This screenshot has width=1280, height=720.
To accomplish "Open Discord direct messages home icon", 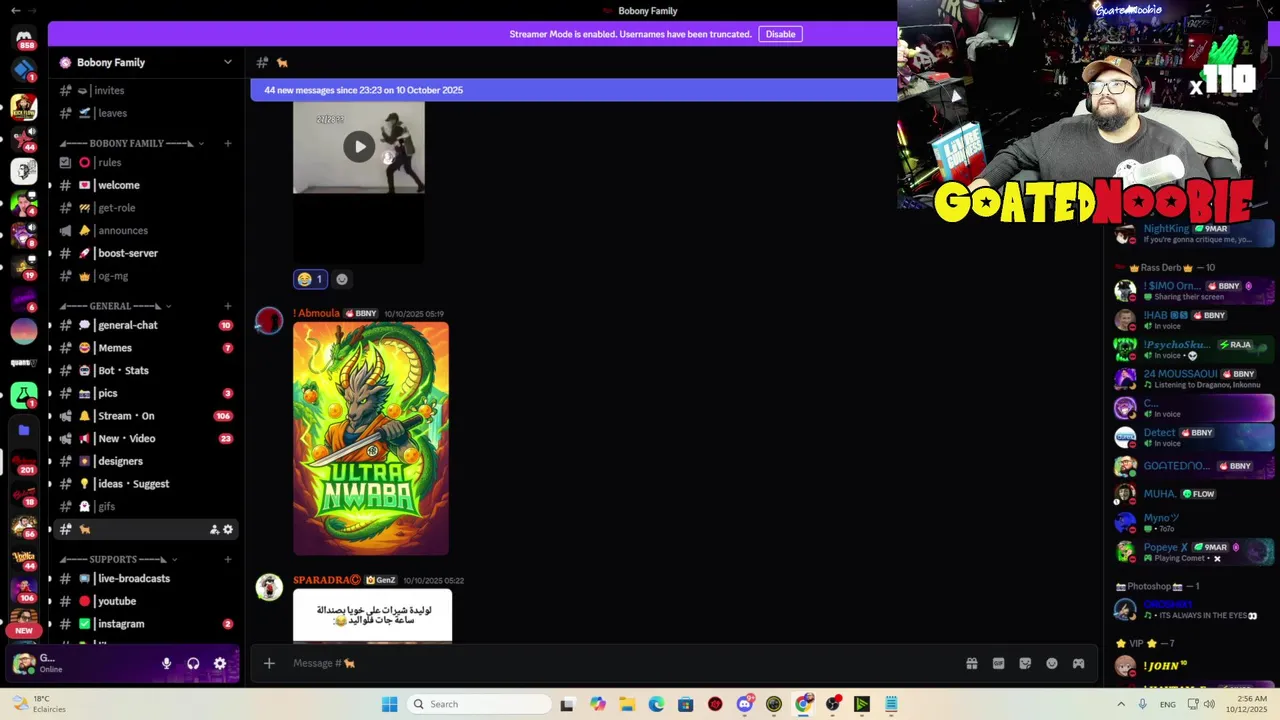I will click(24, 38).
